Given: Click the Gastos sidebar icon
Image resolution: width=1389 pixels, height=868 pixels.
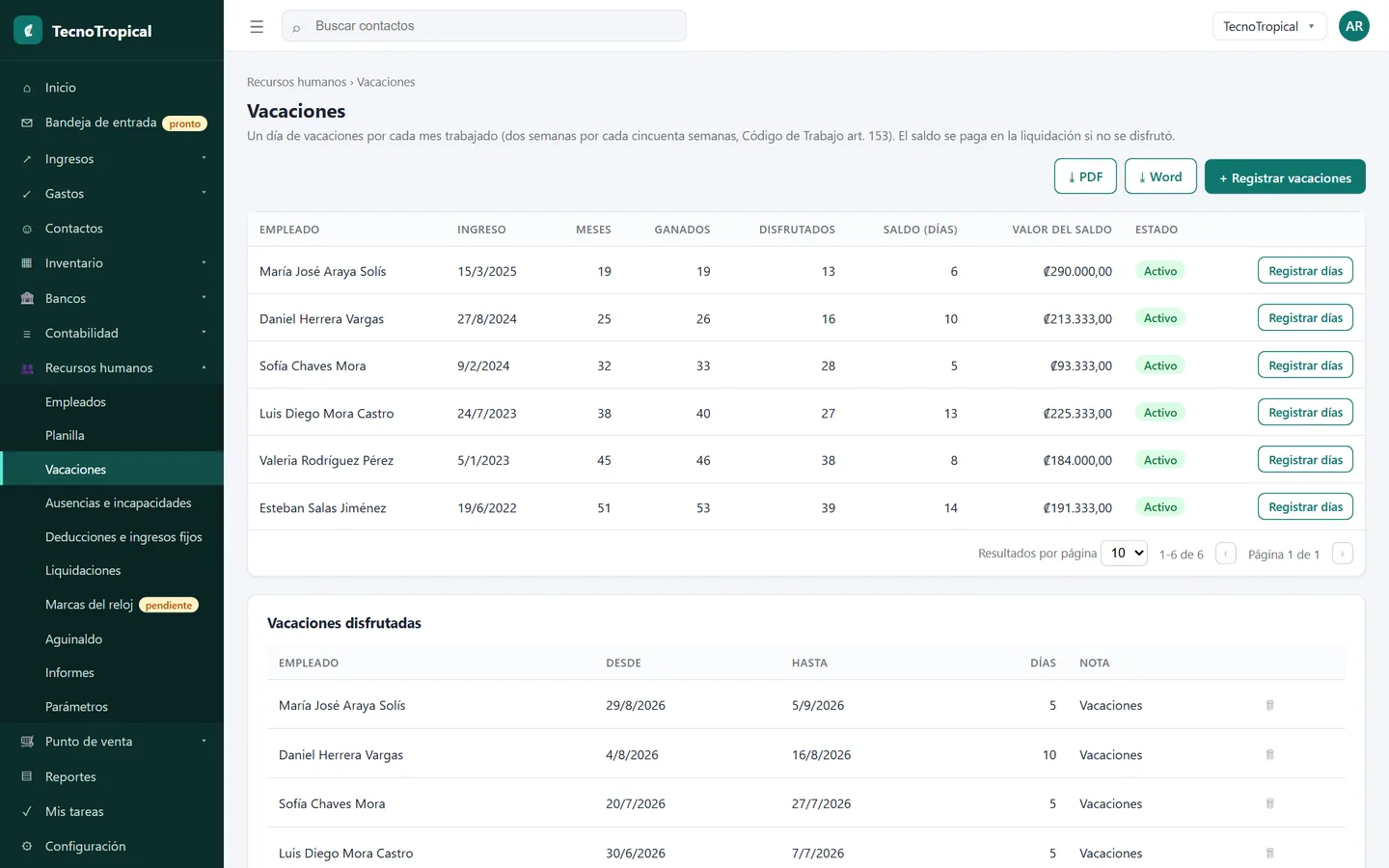Looking at the screenshot, I should tap(27, 194).
